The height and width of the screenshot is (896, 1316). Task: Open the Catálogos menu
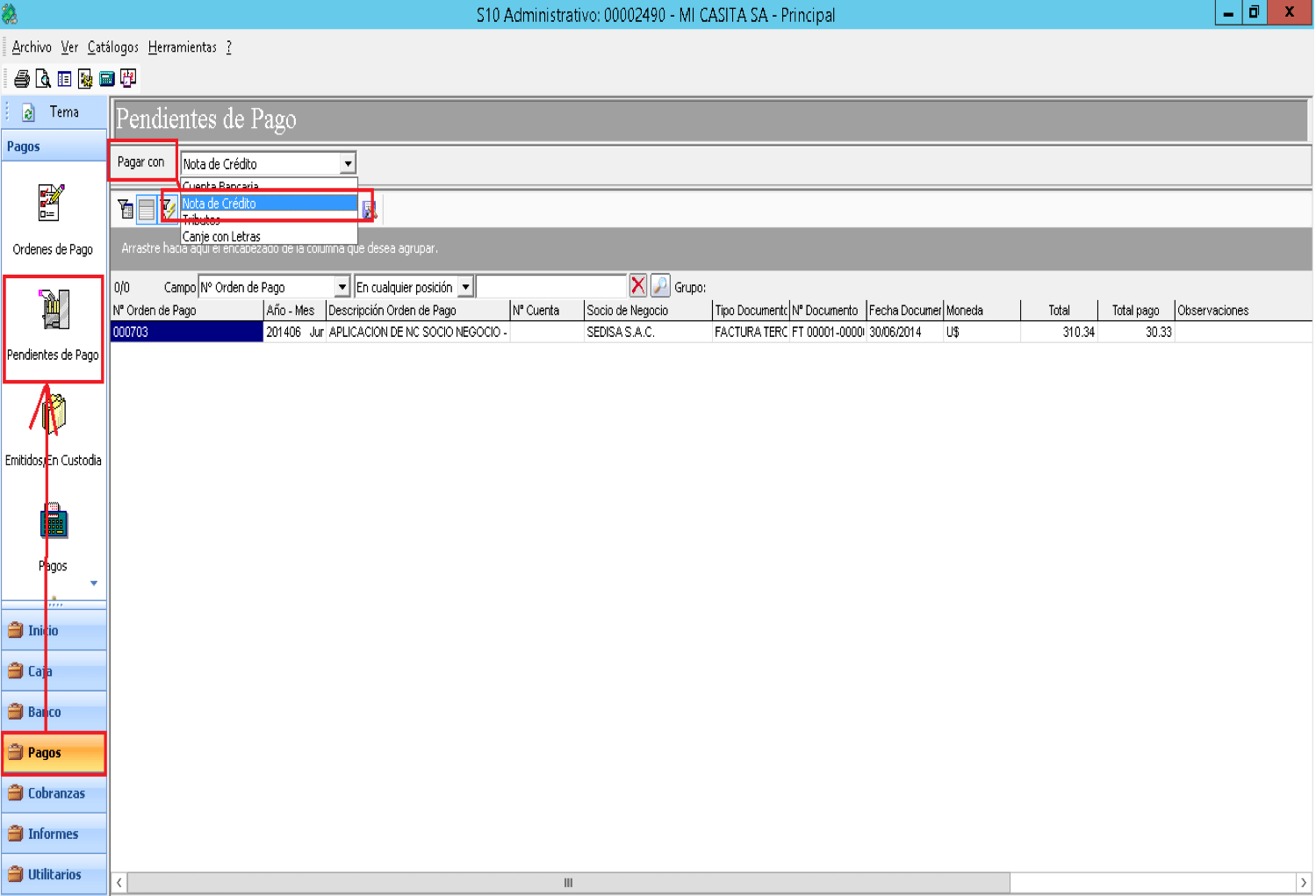[112, 47]
